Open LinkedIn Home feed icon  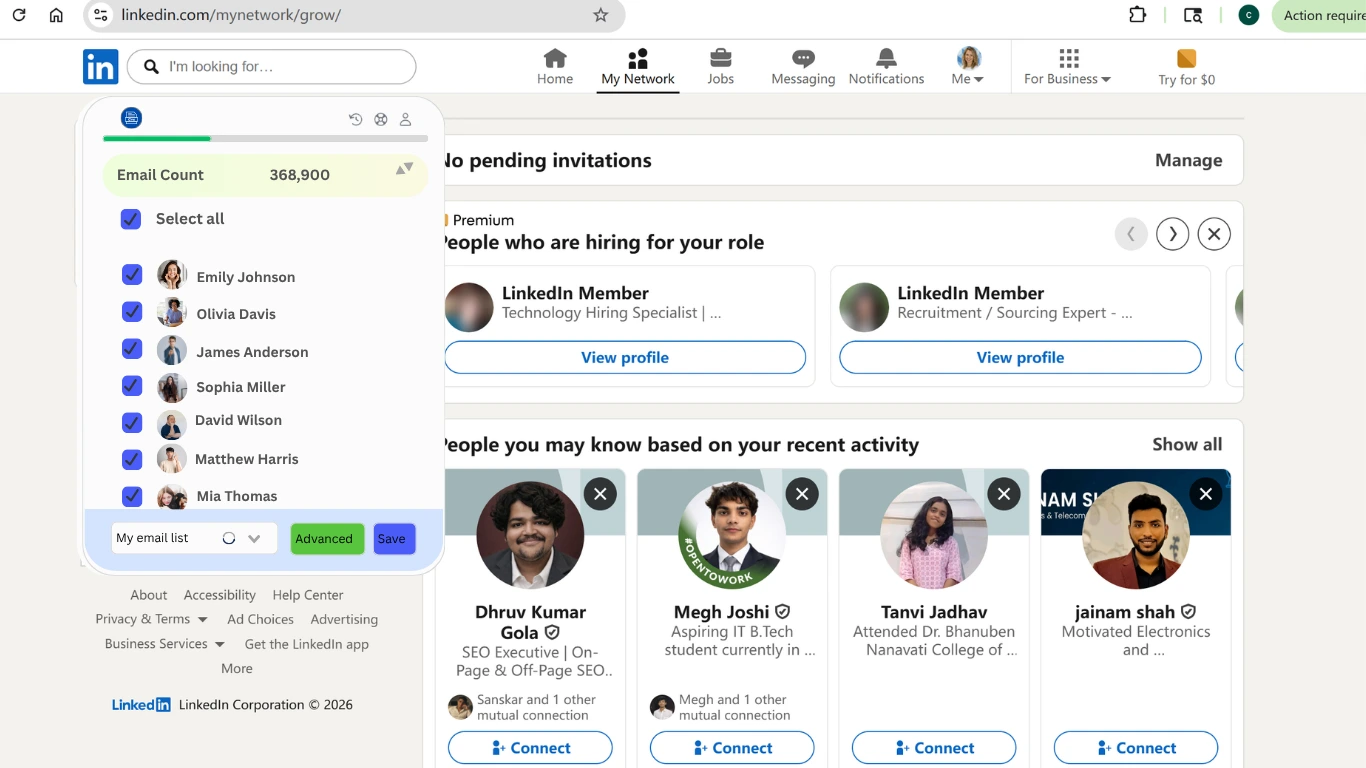[x=554, y=60]
